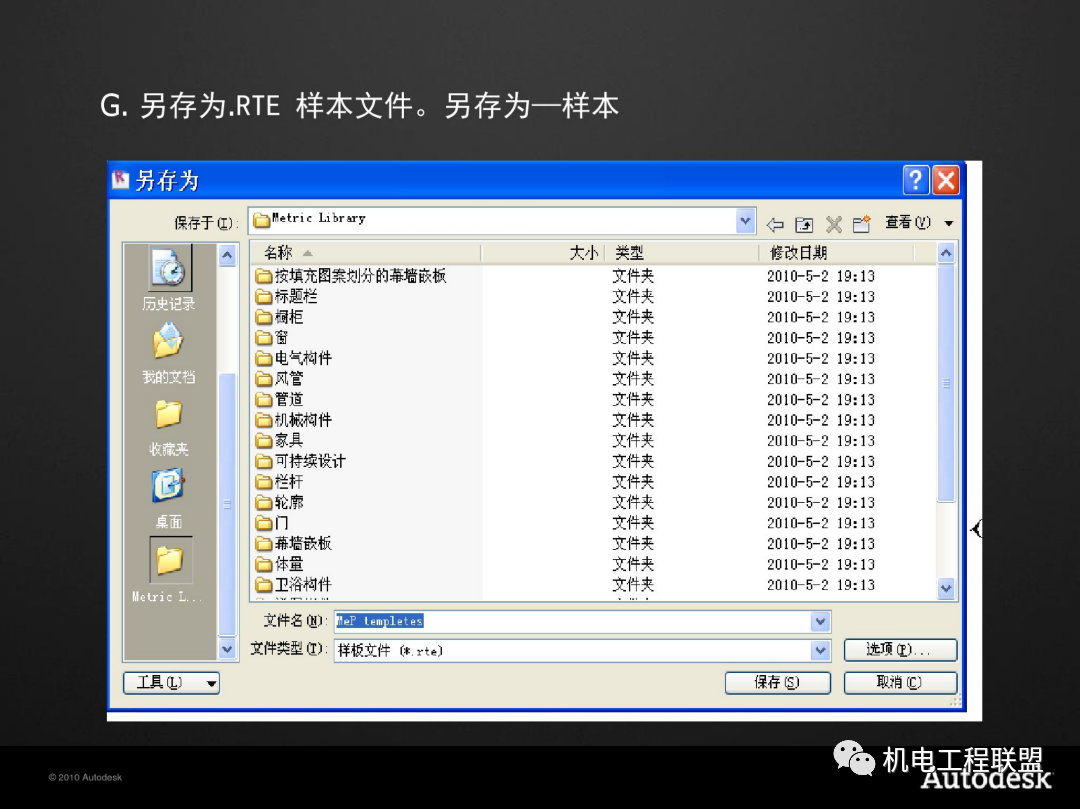Select the 轮廓 folder

click(x=279, y=503)
